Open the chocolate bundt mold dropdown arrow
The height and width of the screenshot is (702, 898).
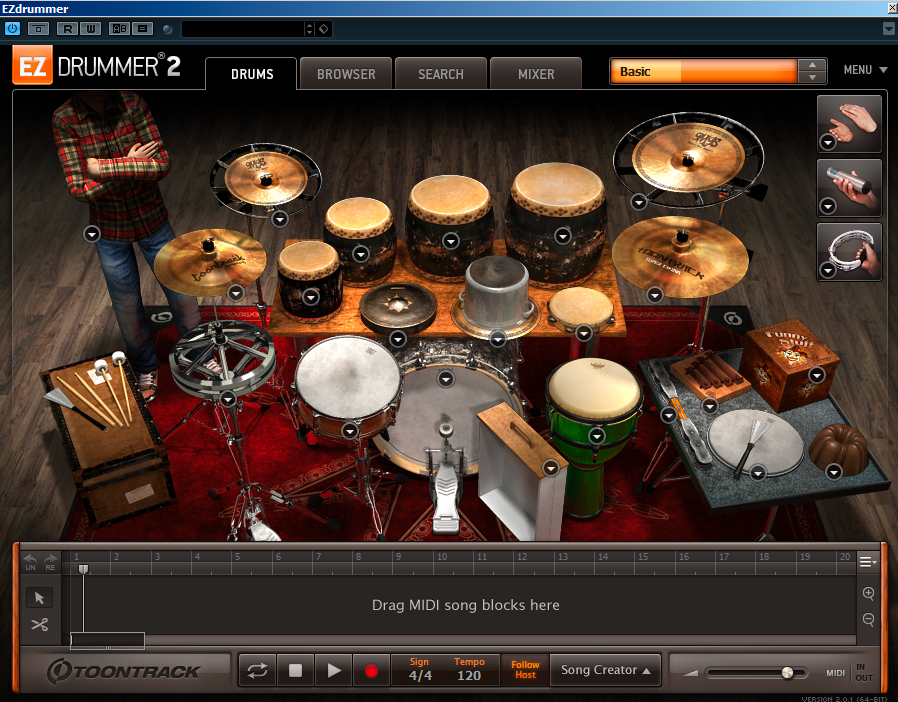834,472
